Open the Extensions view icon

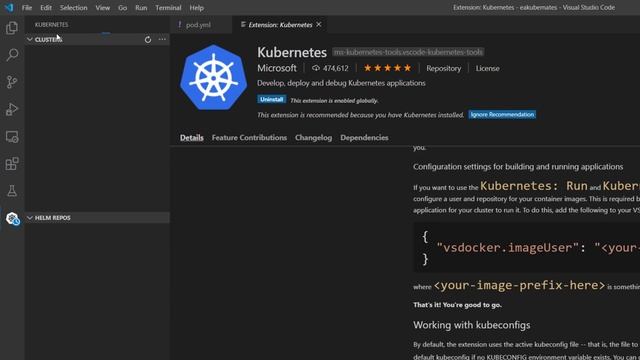click(x=12, y=164)
